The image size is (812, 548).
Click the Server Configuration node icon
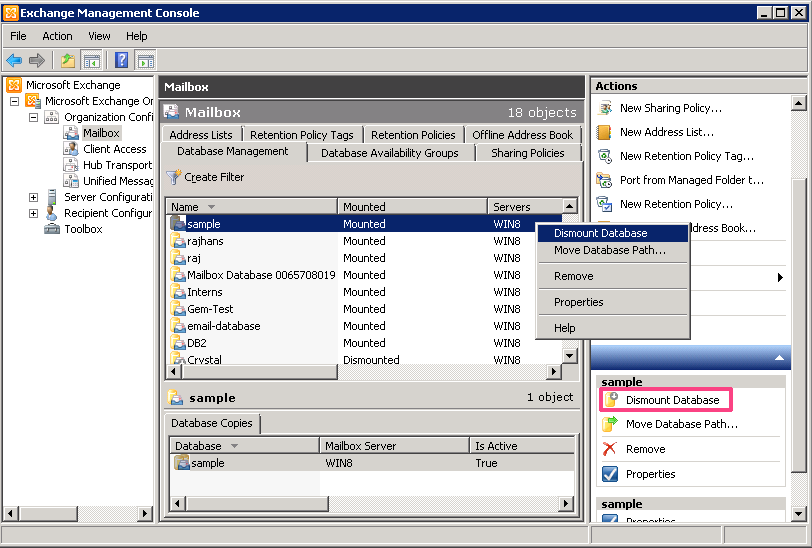(51, 197)
